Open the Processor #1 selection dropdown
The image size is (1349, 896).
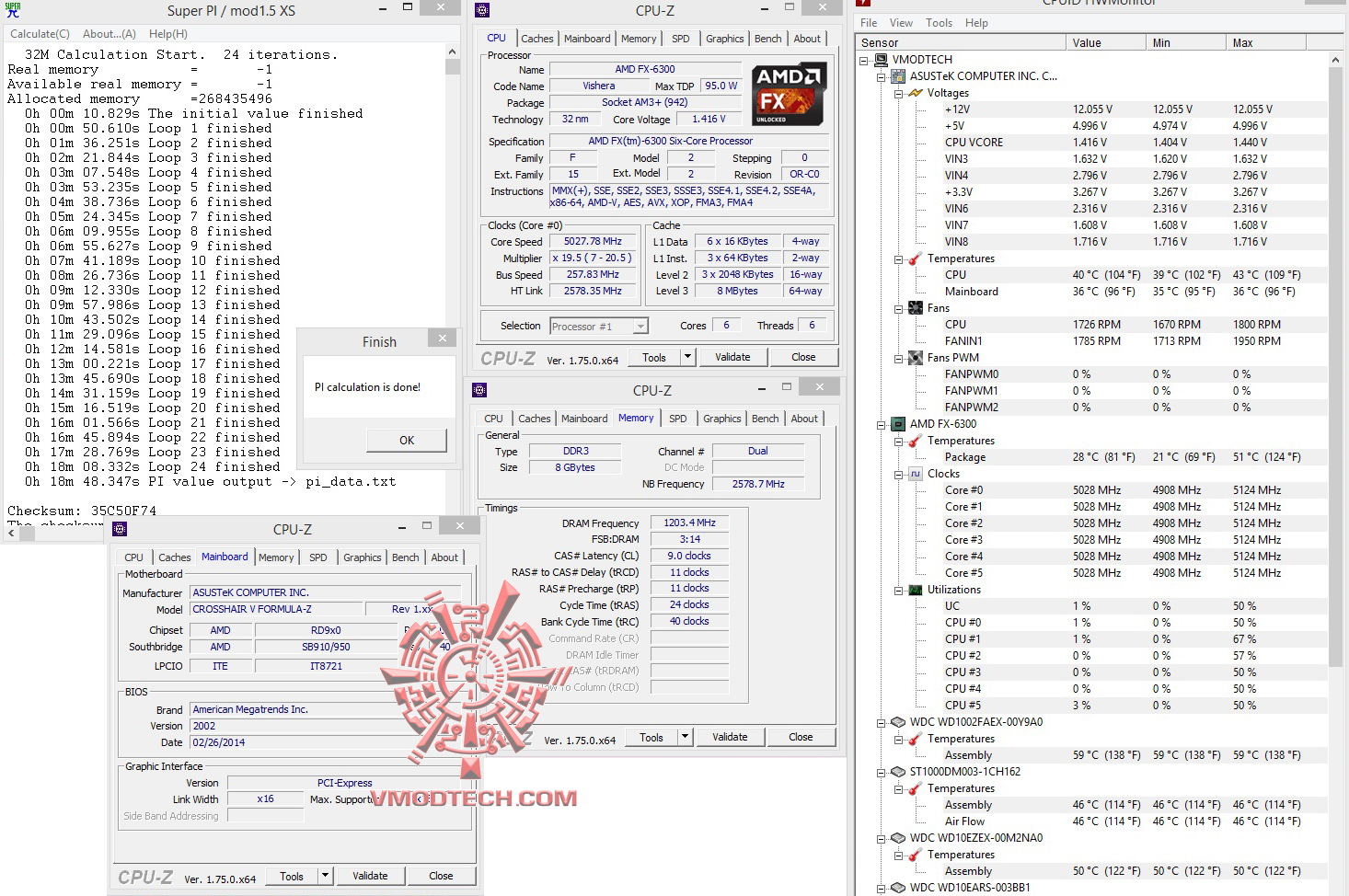640,327
